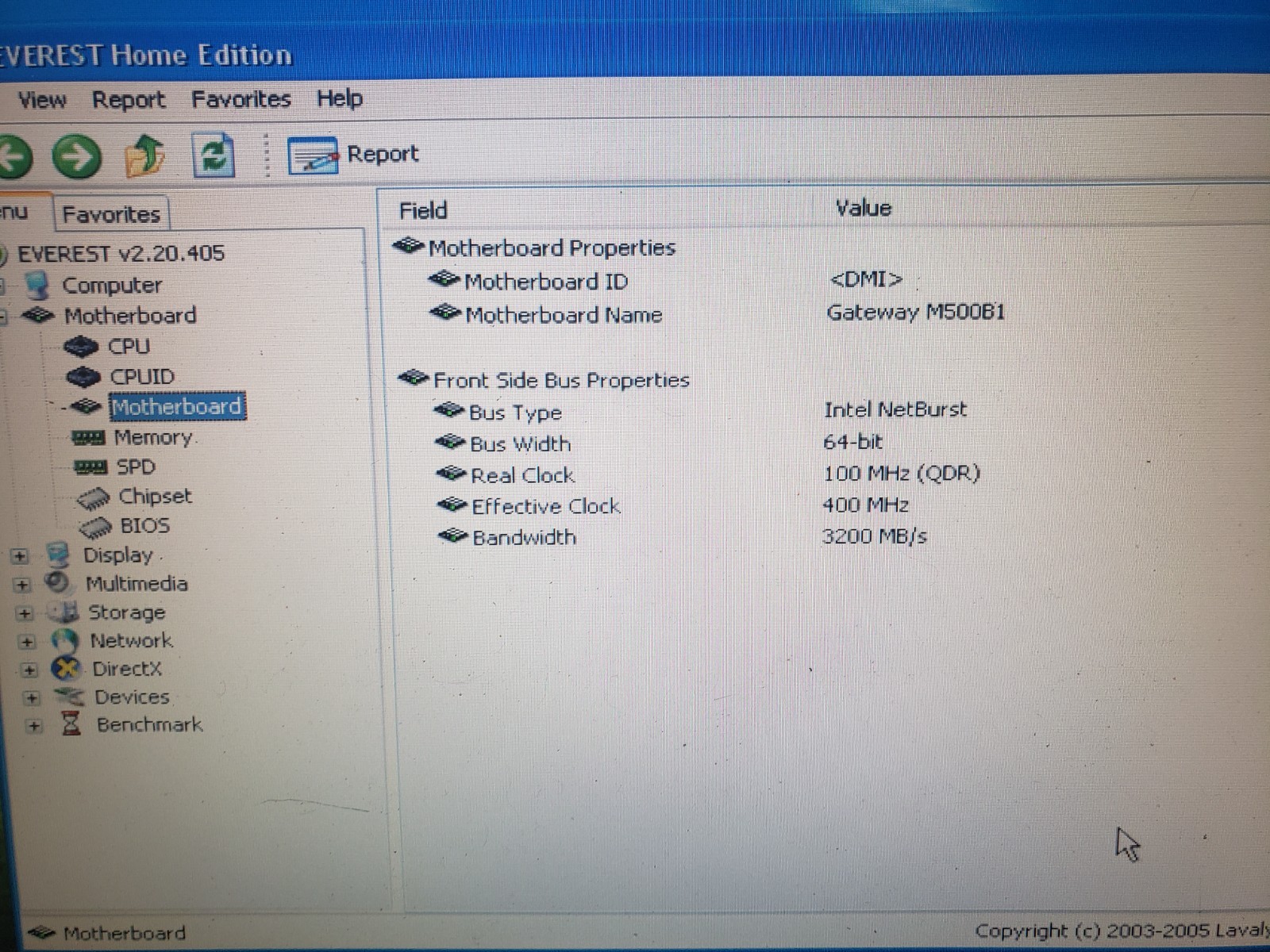Select the 400 MHz value
Viewport: 1270px width, 952px height.
(865, 505)
